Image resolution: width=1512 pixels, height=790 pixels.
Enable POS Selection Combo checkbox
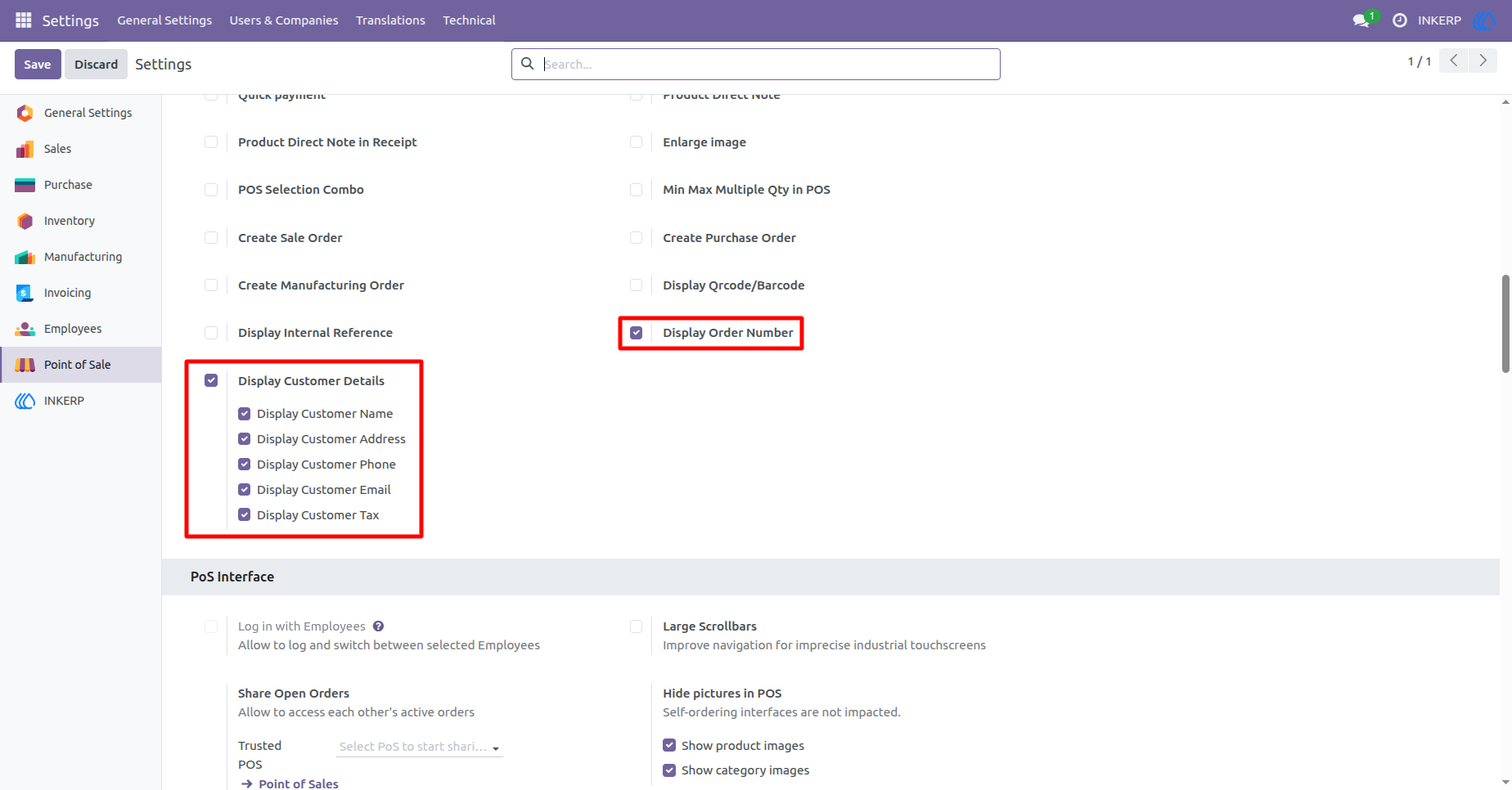coord(211,190)
